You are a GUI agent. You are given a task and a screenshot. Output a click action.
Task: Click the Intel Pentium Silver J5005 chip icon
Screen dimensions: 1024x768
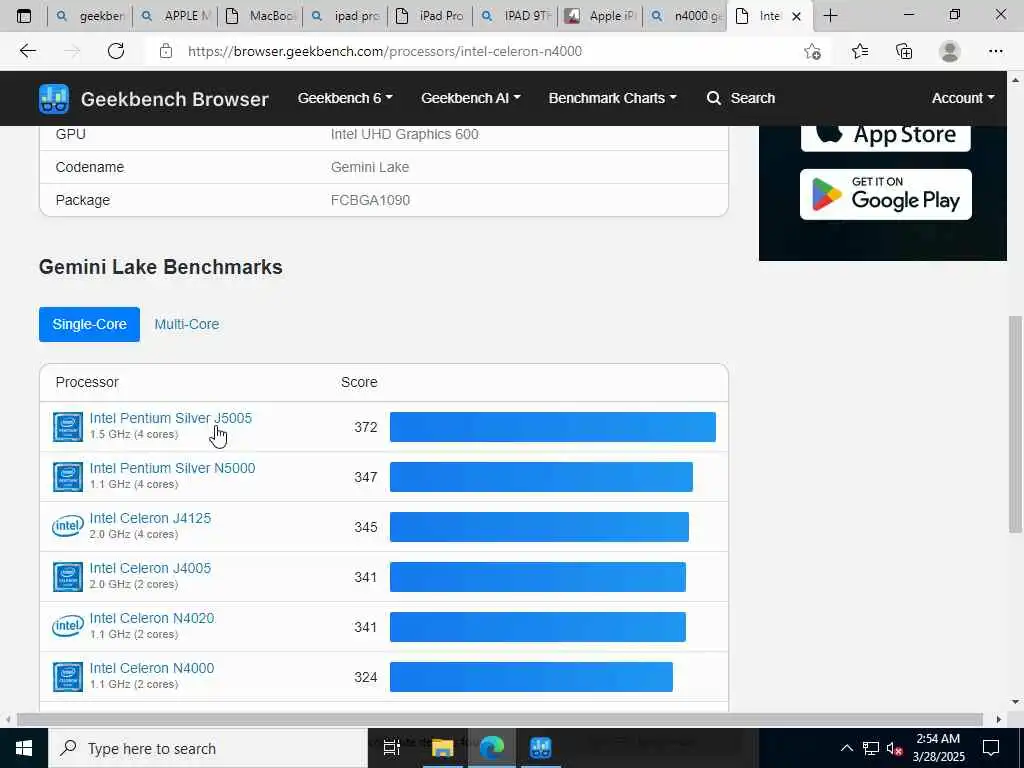68,427
